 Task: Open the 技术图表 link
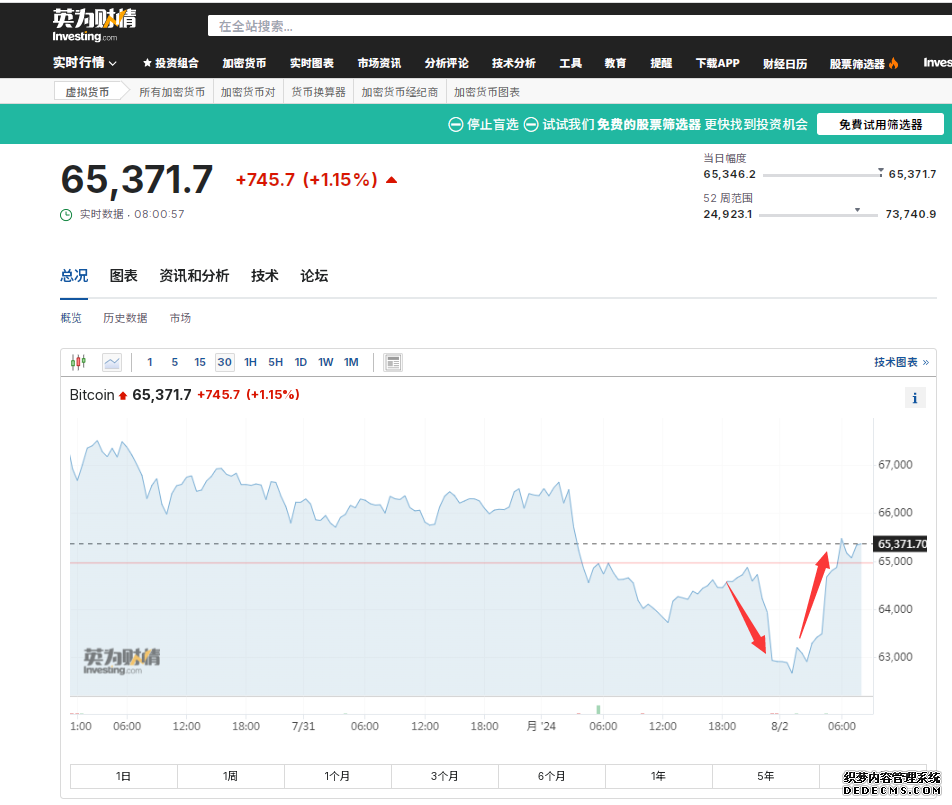tap(901, 362)
